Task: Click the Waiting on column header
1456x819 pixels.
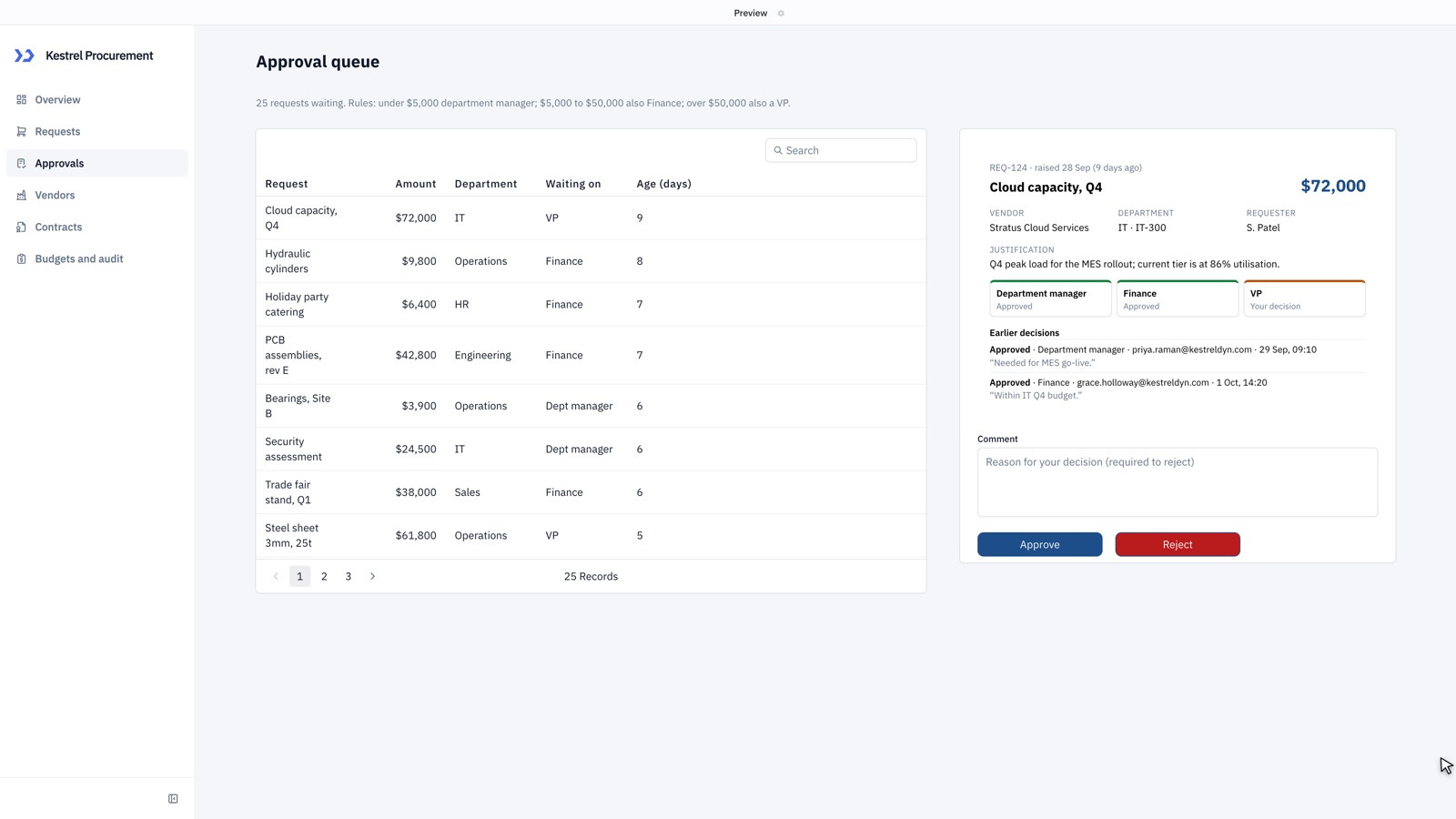Action: [x=573, y=184]
